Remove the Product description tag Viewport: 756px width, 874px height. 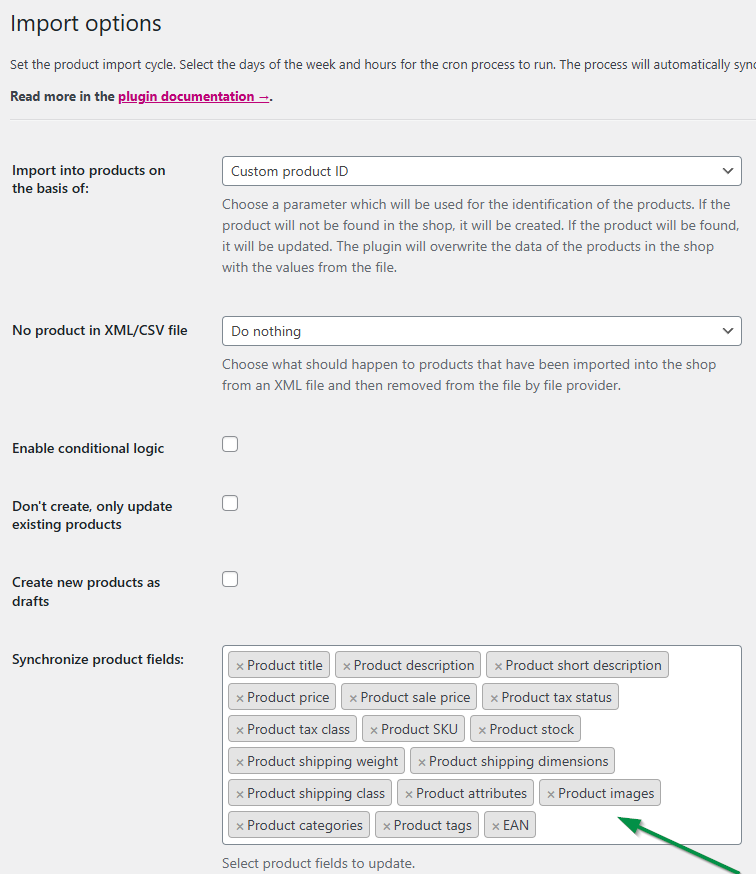347,666
